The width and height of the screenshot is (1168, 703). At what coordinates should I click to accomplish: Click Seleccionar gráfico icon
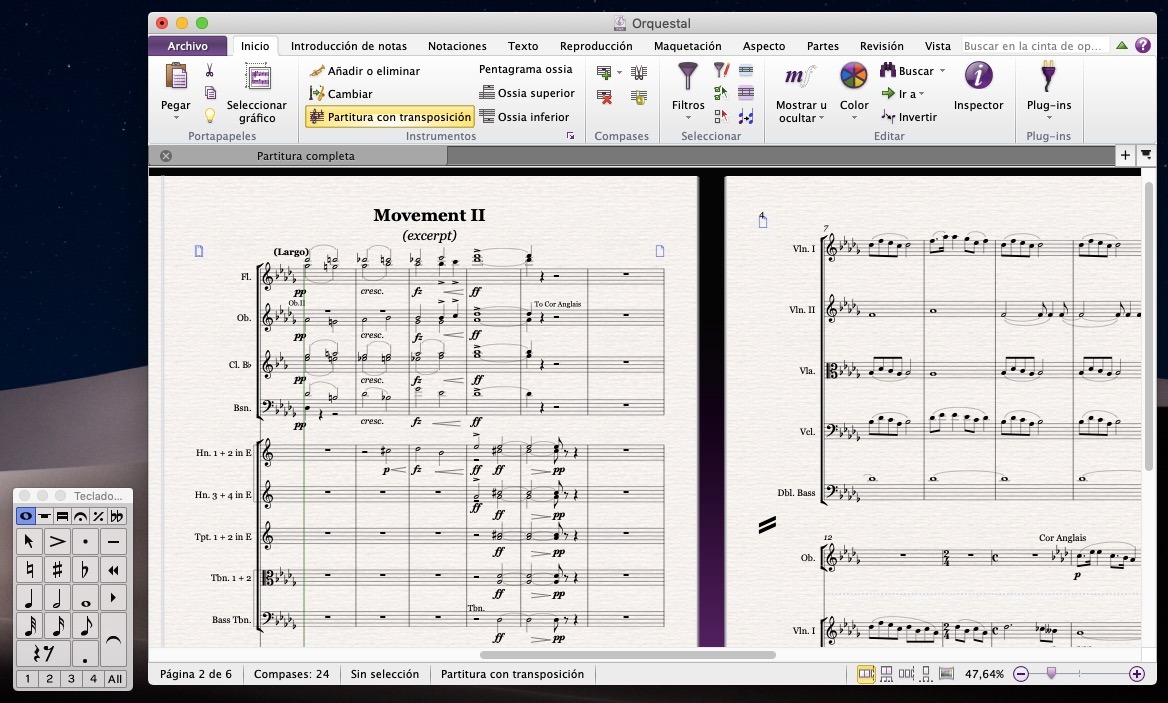(258, 77)
